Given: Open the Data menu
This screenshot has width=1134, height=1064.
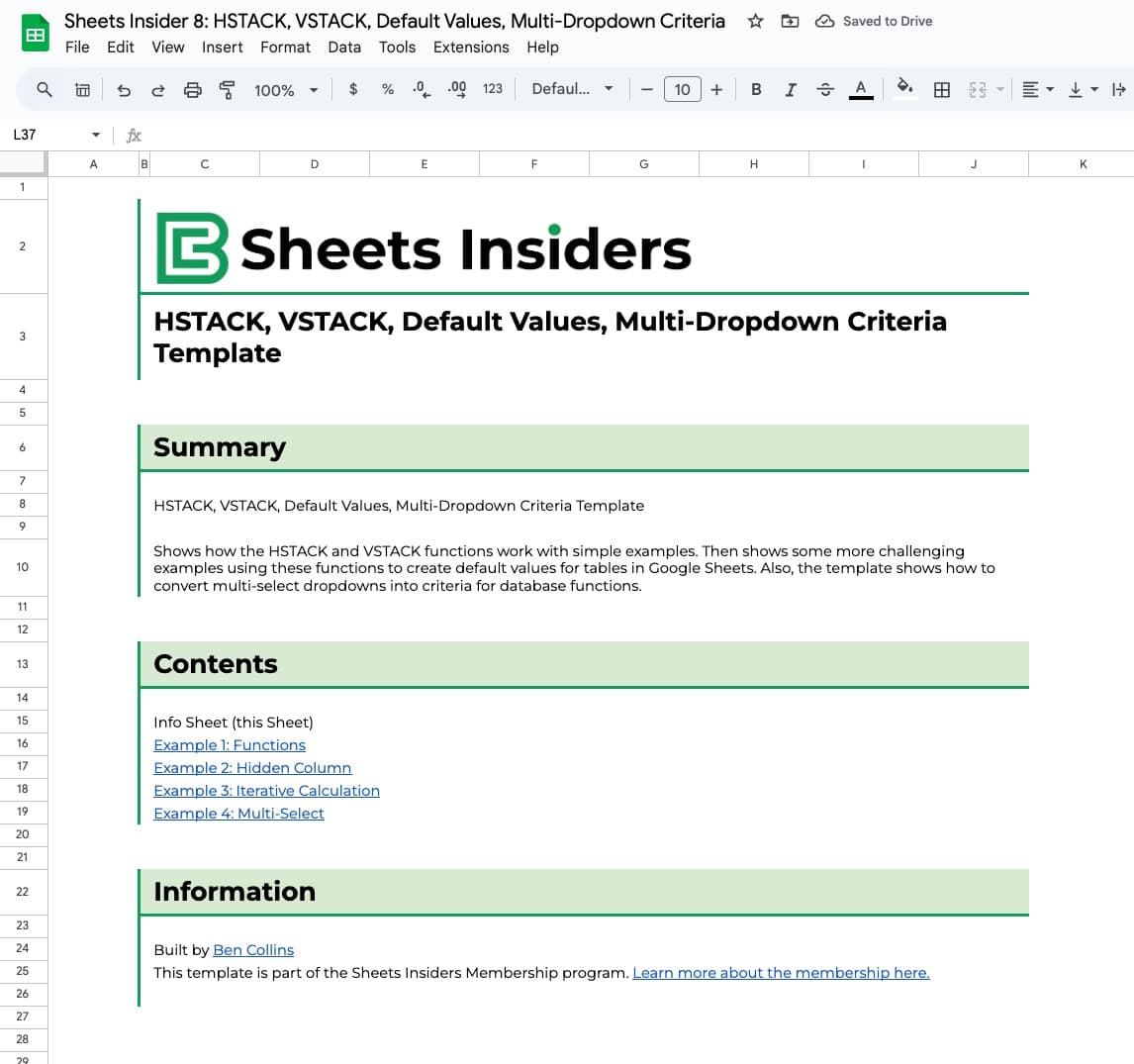Looking at the screenshot, I should (344, 47).
